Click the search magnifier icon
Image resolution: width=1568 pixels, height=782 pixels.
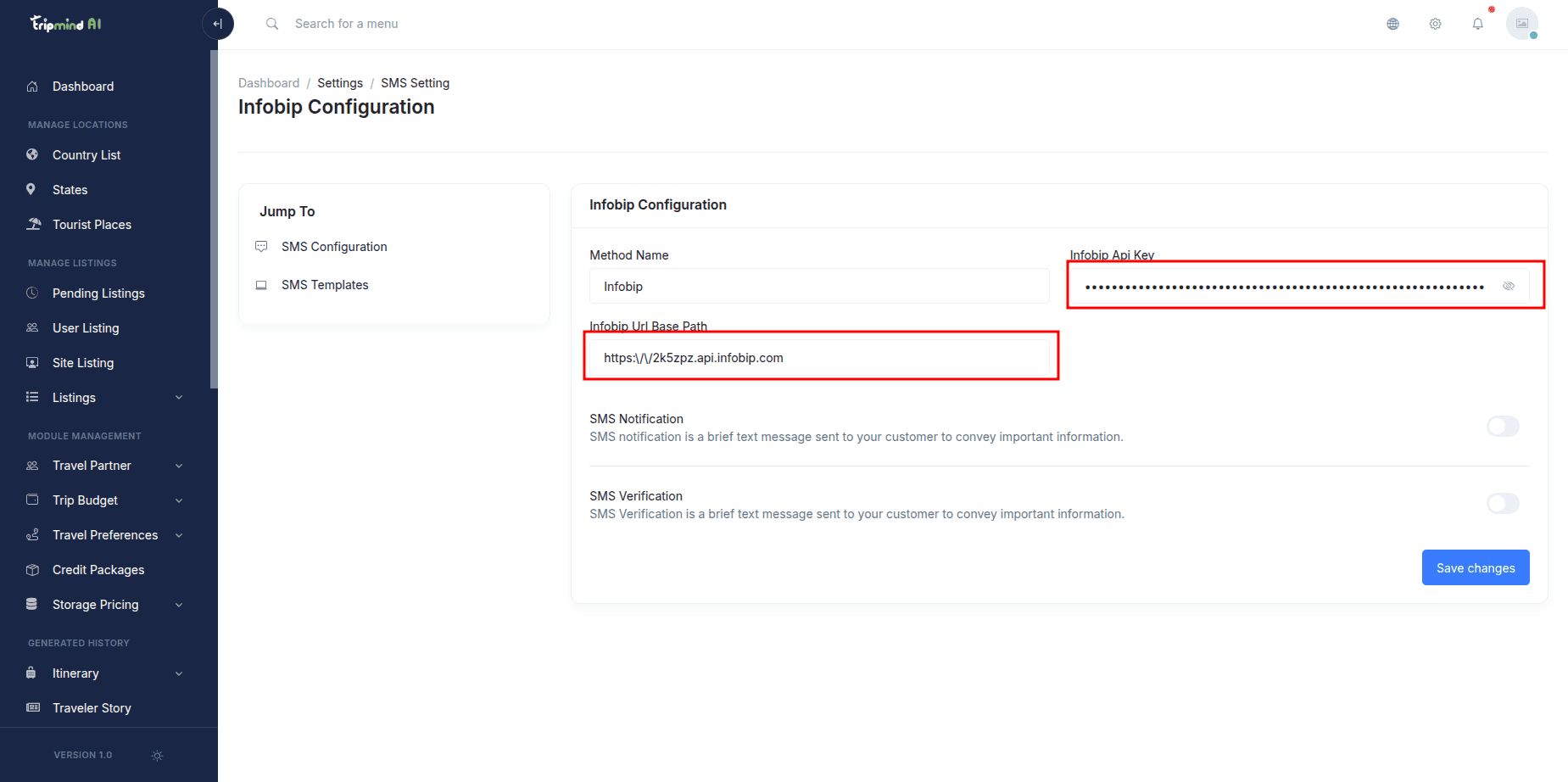click(x=272, y=24)
